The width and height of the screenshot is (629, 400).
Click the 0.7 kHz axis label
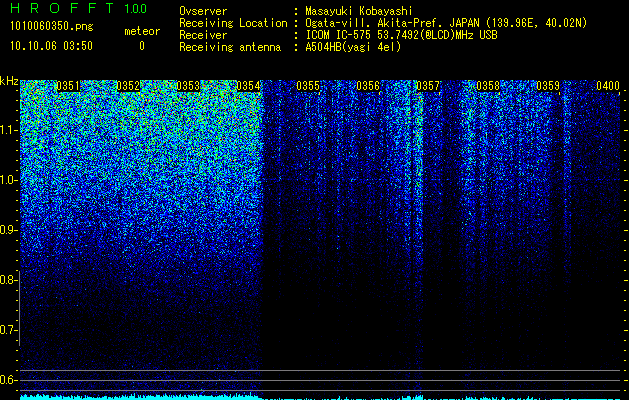[8, 330]
